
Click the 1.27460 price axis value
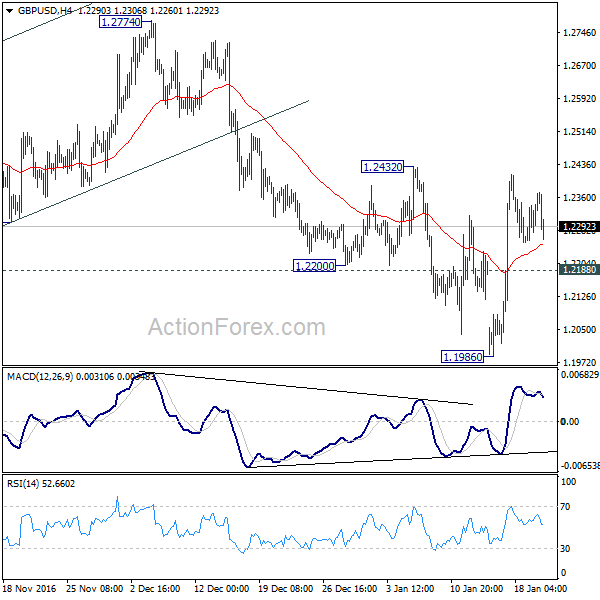pos(579,33)
